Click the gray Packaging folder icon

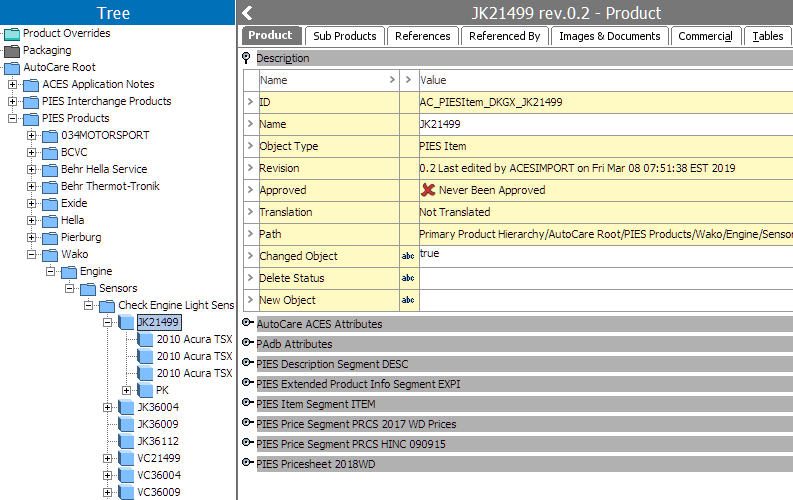pos(12,50)
